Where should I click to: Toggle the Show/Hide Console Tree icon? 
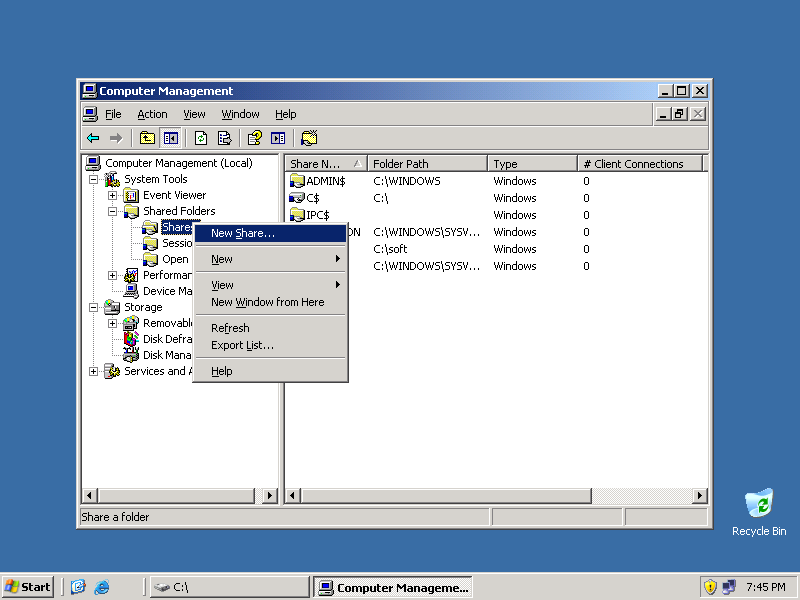pyautogui.click(x=170, y=138)
